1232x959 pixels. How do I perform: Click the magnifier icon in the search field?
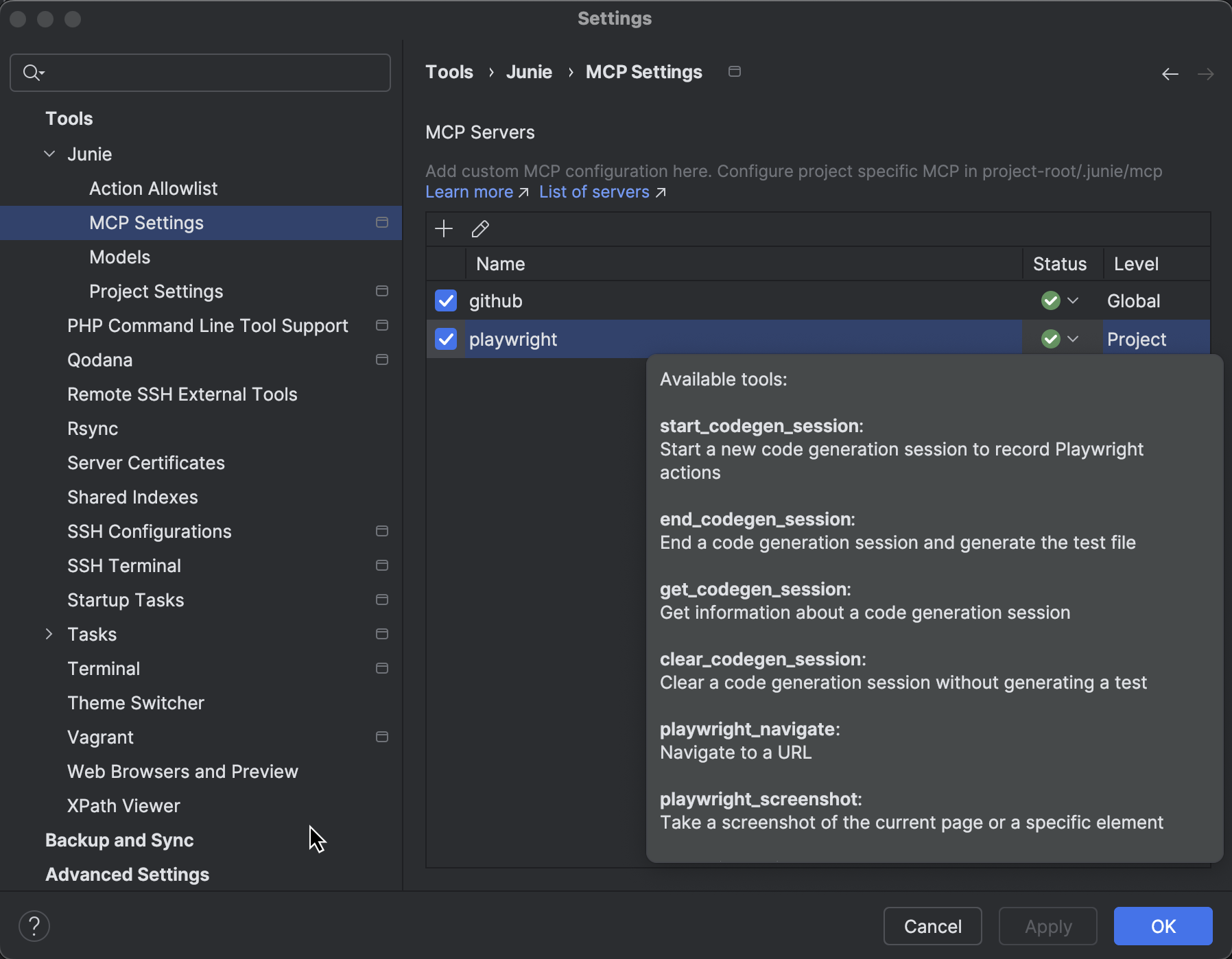click(x=30, y=72)
